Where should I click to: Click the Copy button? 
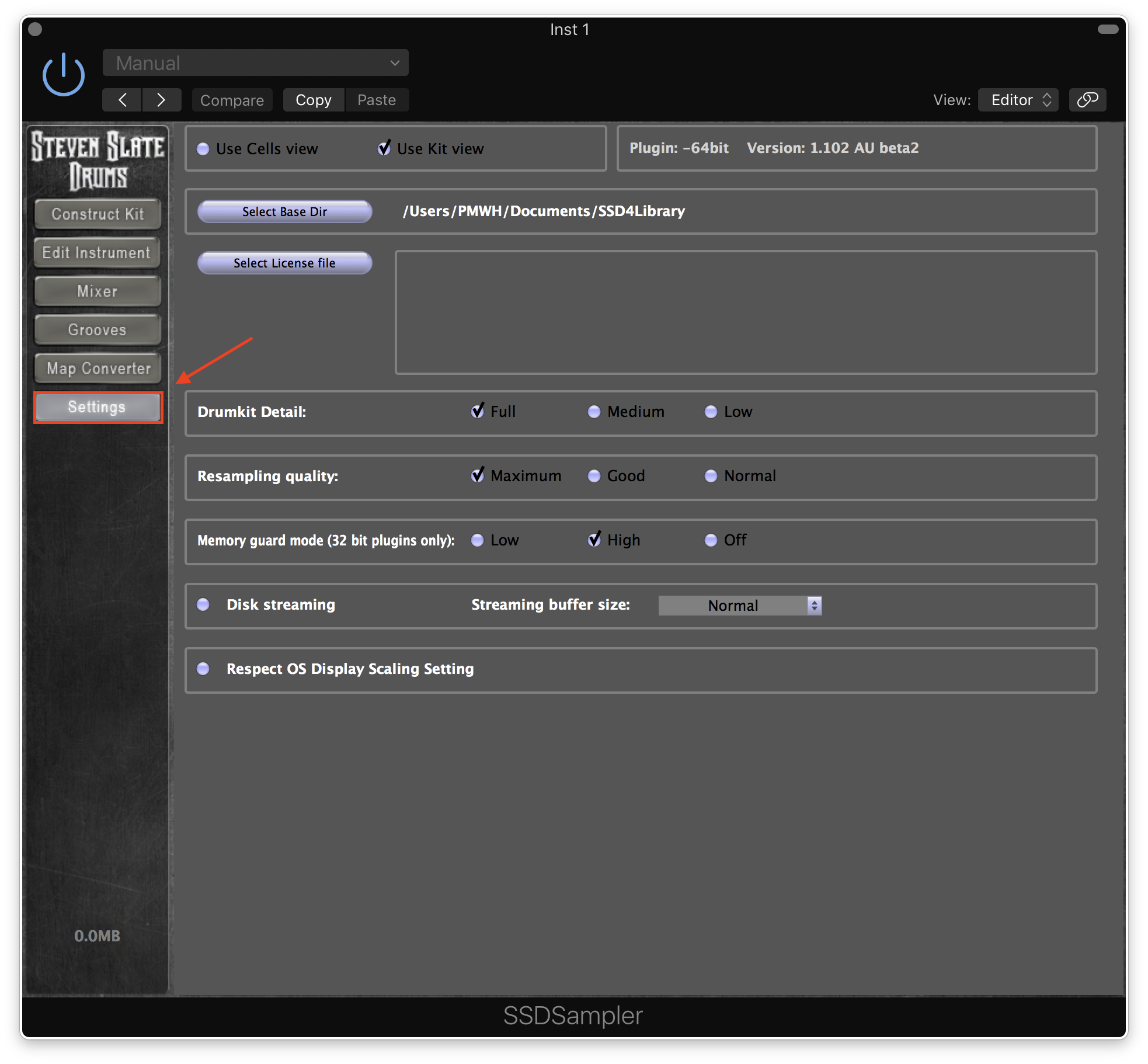click(314, 100)
